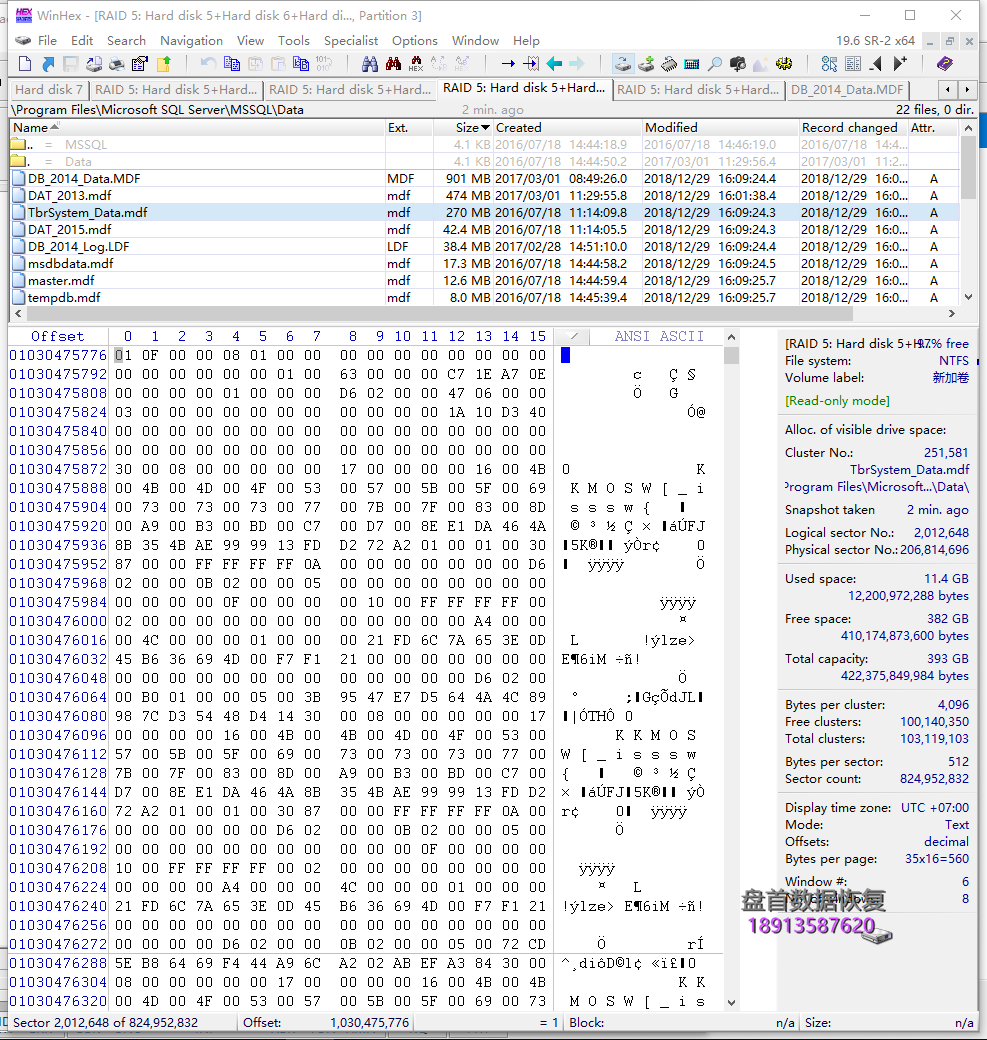Viewport: 987px width, 1040px height.
Task: Click the Clone Disk green-plus icon
Action: (646, 64)
